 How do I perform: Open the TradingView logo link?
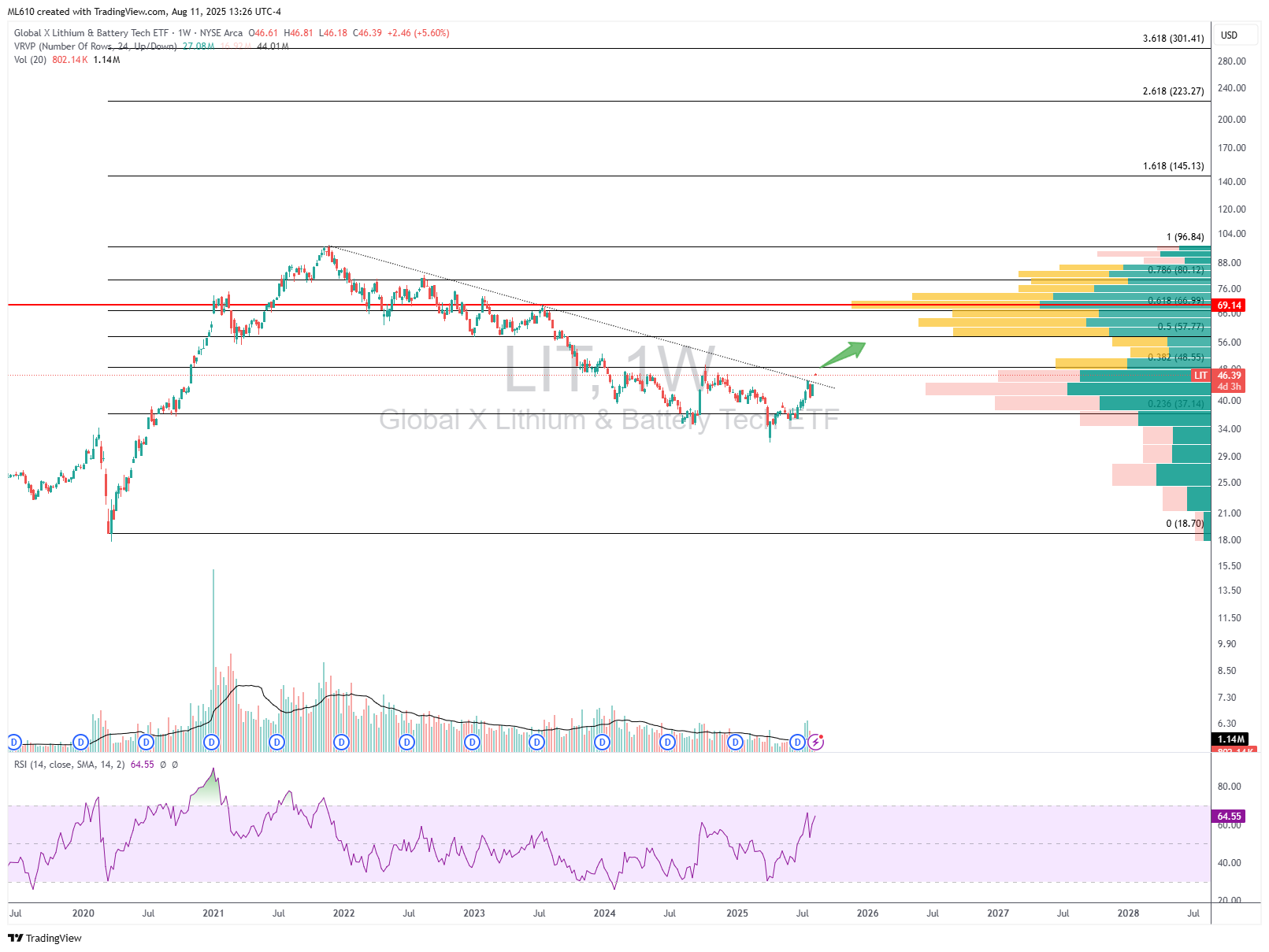(45, 938)
